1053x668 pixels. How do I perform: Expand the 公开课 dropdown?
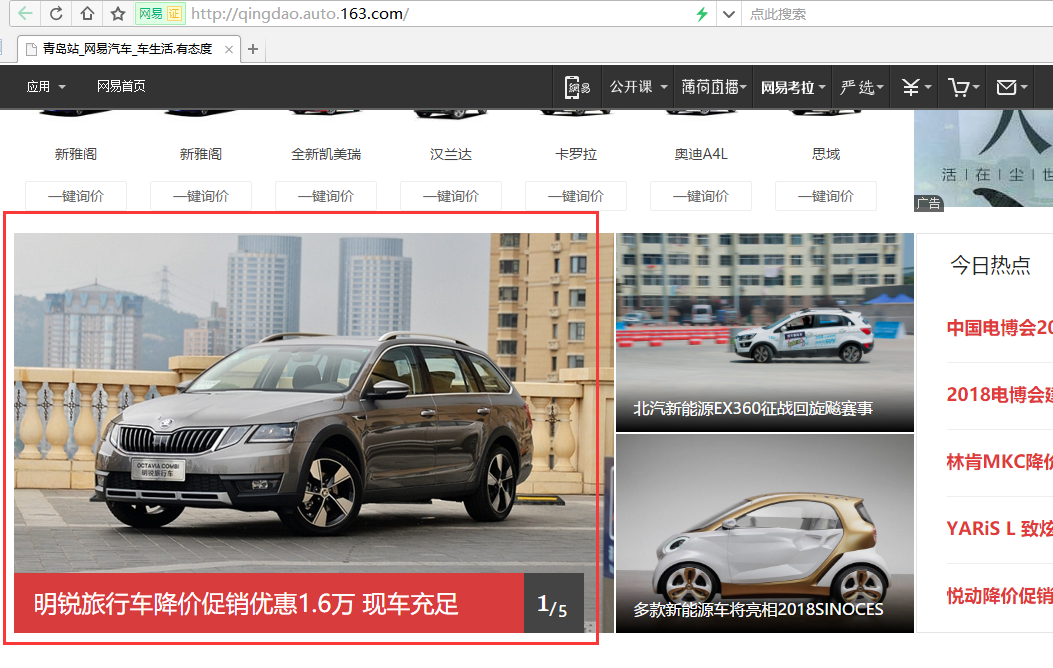[639, 87]
